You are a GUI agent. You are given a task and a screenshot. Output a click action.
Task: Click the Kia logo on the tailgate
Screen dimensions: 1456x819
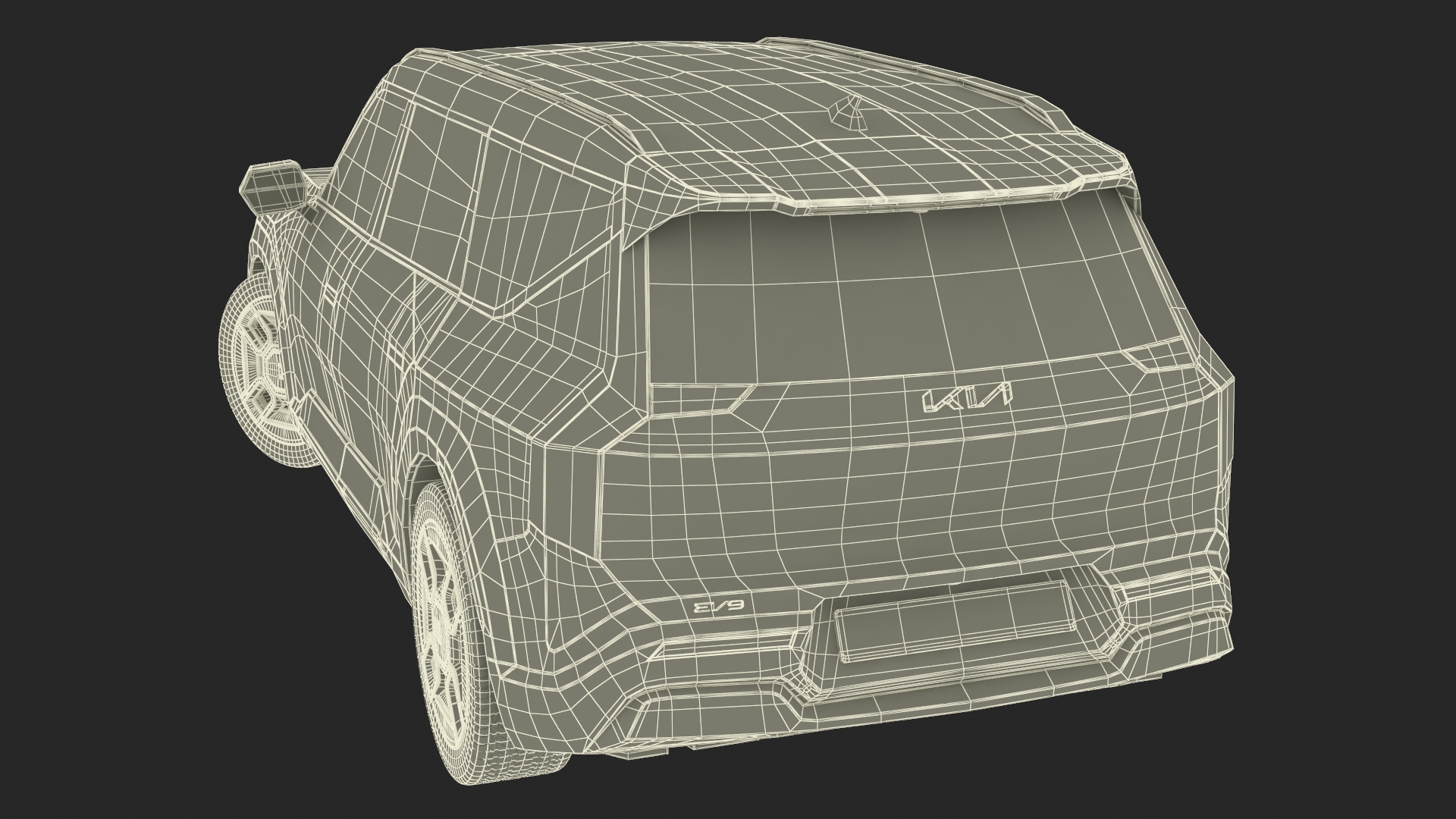[967, 399]
